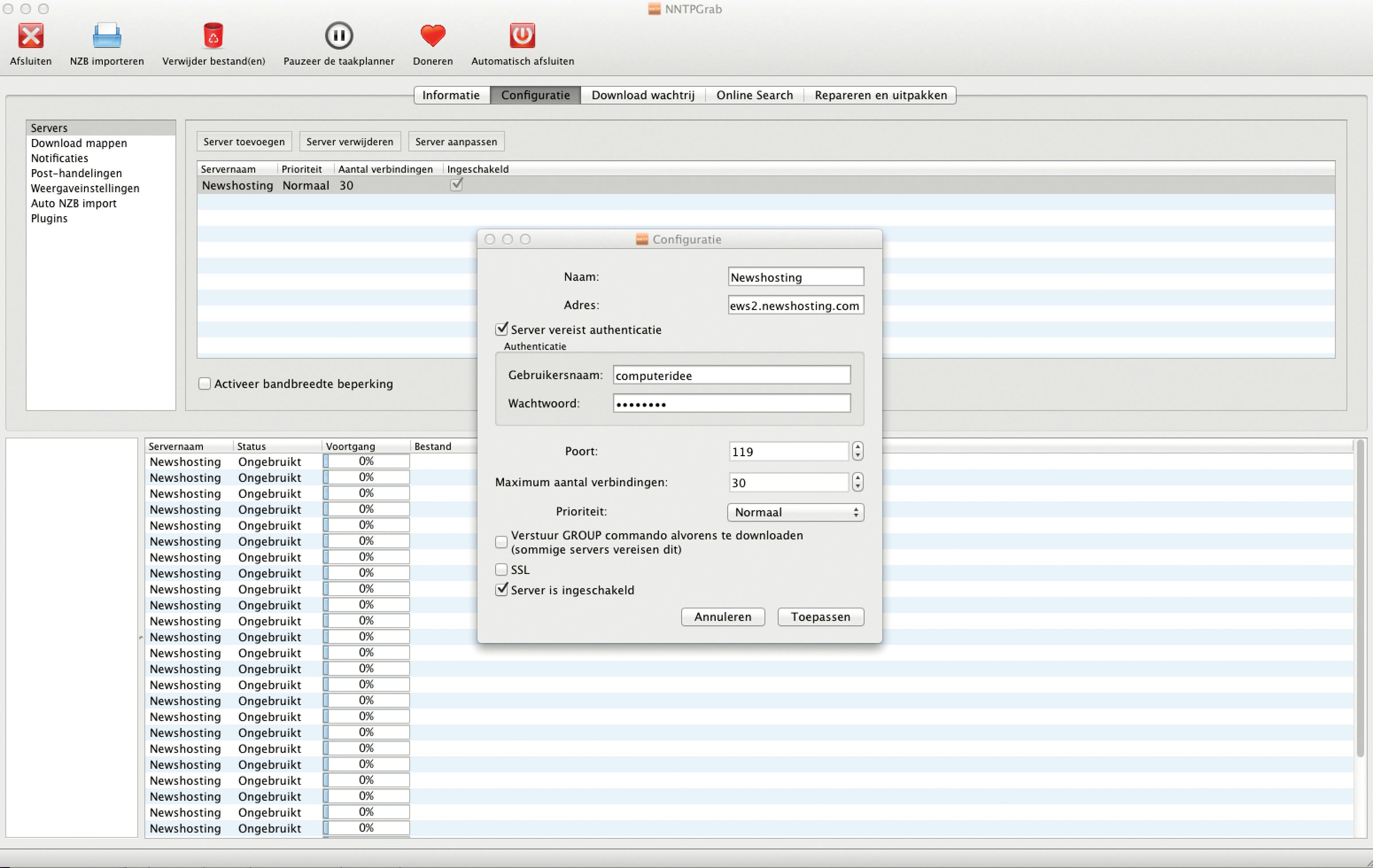
Task: Click the Afsluiten red X icon
Action: click(31, 36)
